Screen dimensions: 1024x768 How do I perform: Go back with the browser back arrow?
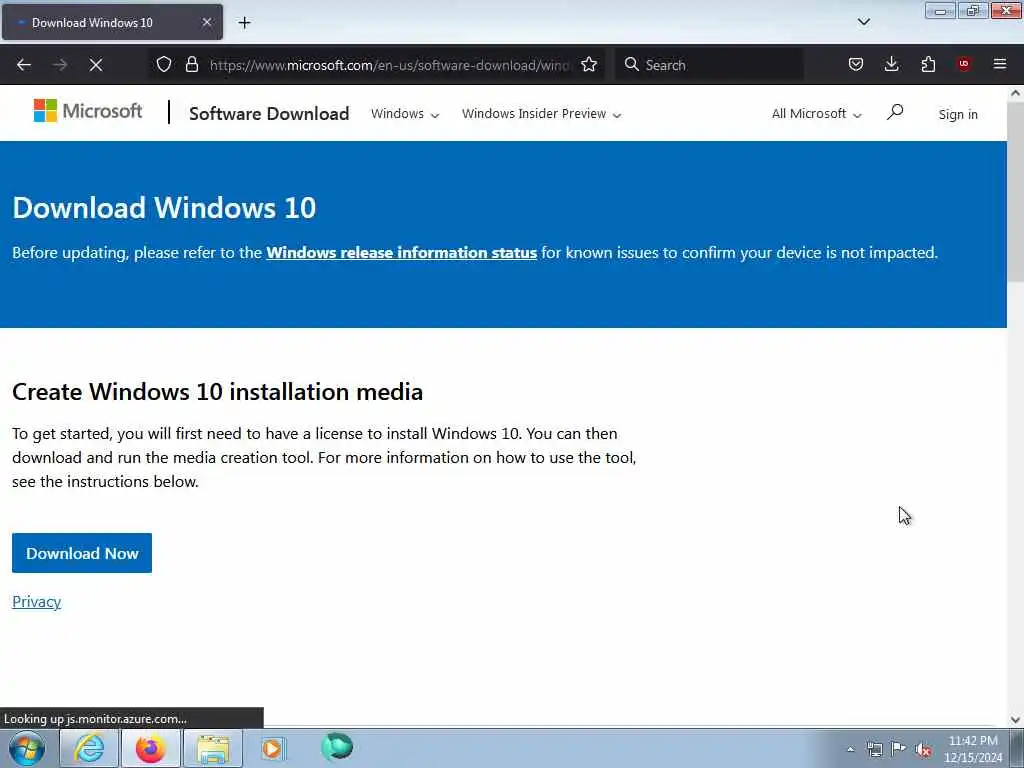click(x=24, y=65)
